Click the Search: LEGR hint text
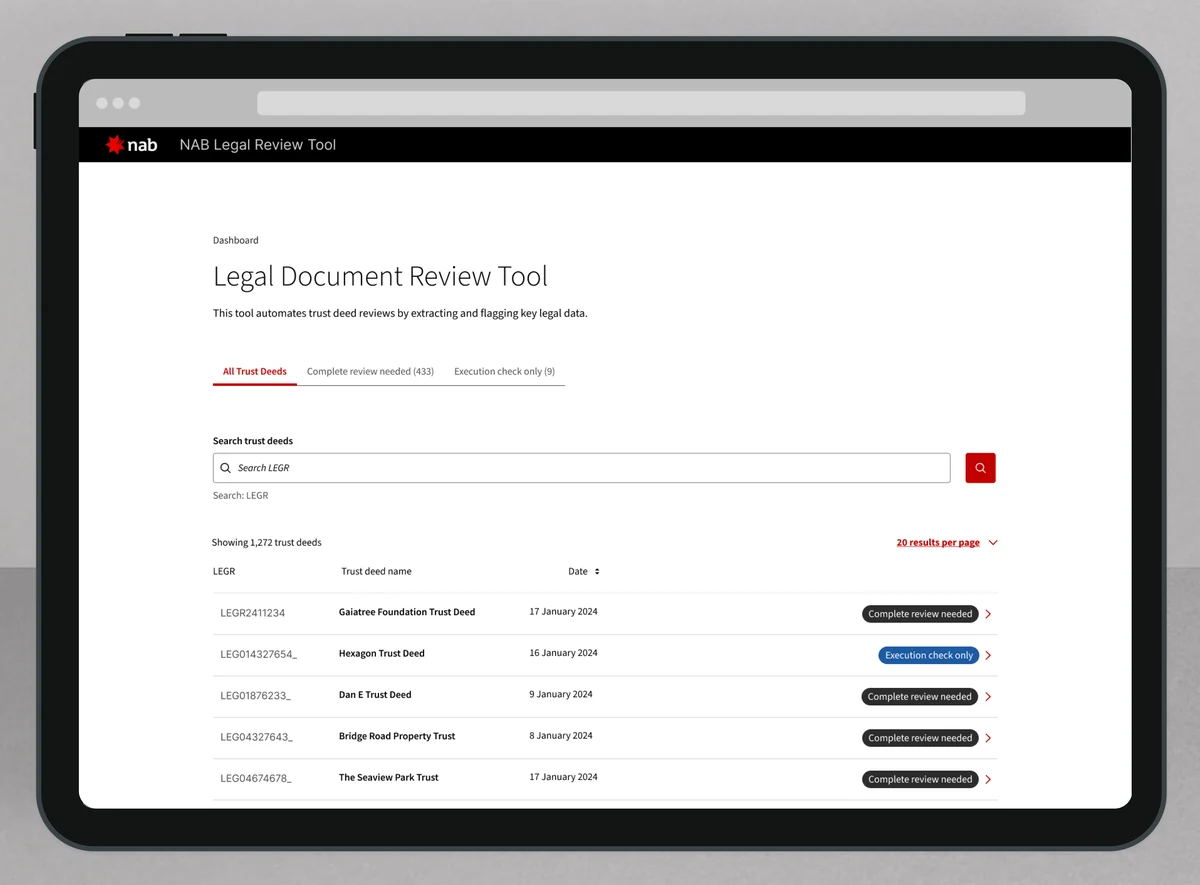 (x=241, y=496)
